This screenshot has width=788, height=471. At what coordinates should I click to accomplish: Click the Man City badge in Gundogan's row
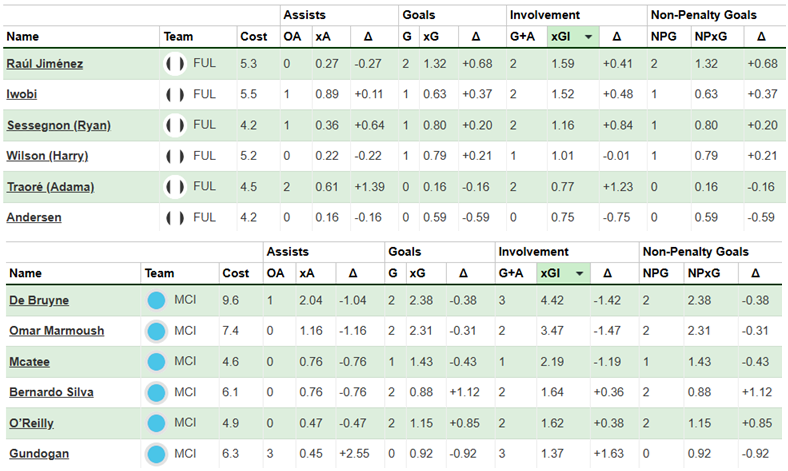[x=156, y=455]
